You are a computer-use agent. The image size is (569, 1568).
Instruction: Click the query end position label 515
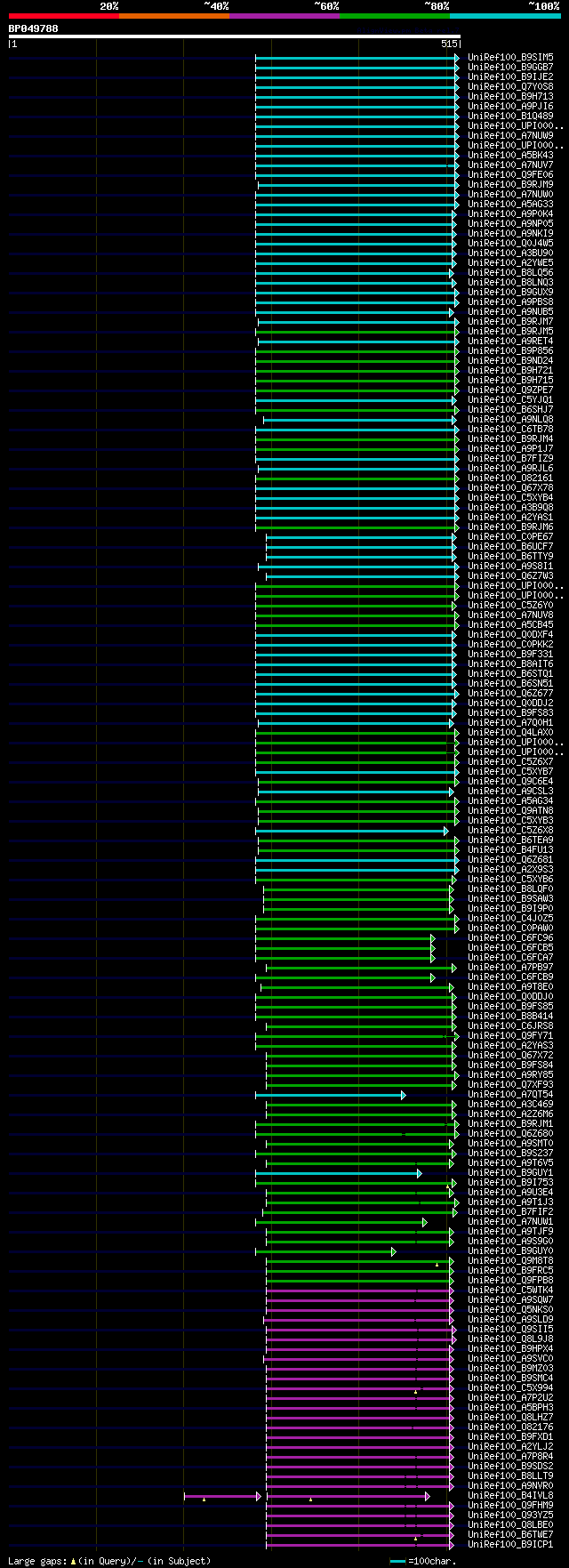tap(449, 44)
